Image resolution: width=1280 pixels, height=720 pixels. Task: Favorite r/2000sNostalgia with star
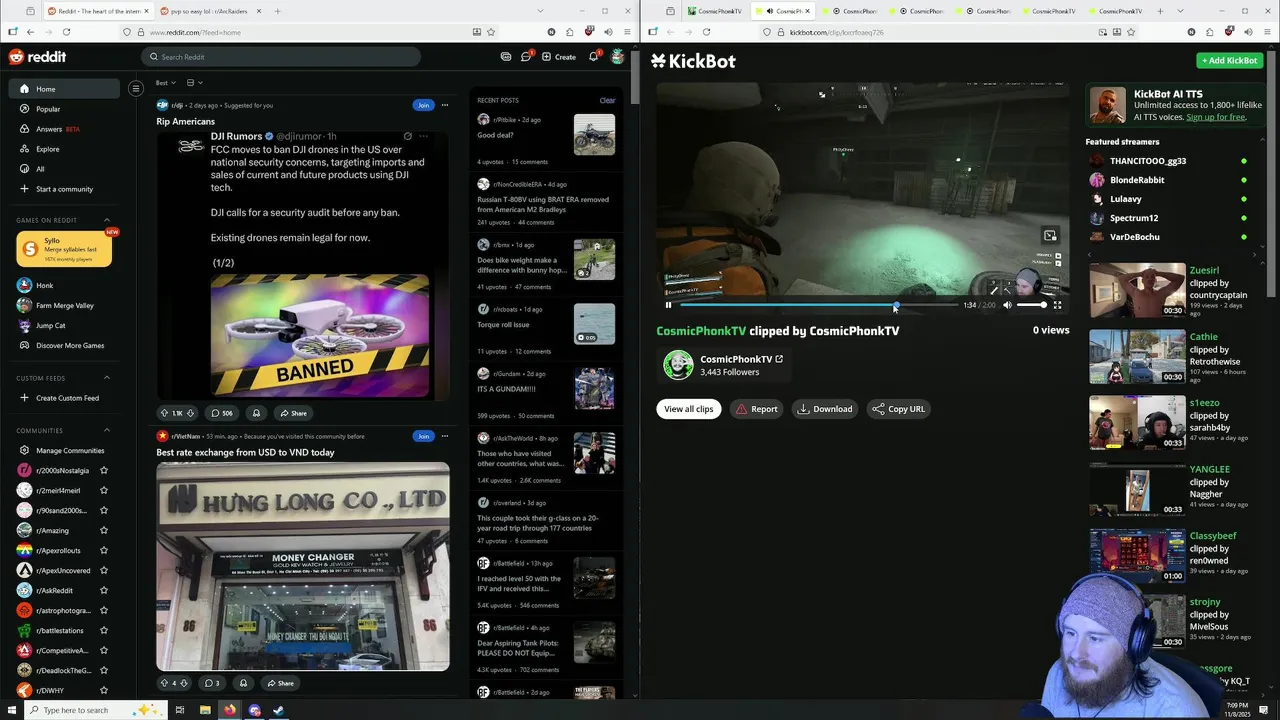point(104,471)
